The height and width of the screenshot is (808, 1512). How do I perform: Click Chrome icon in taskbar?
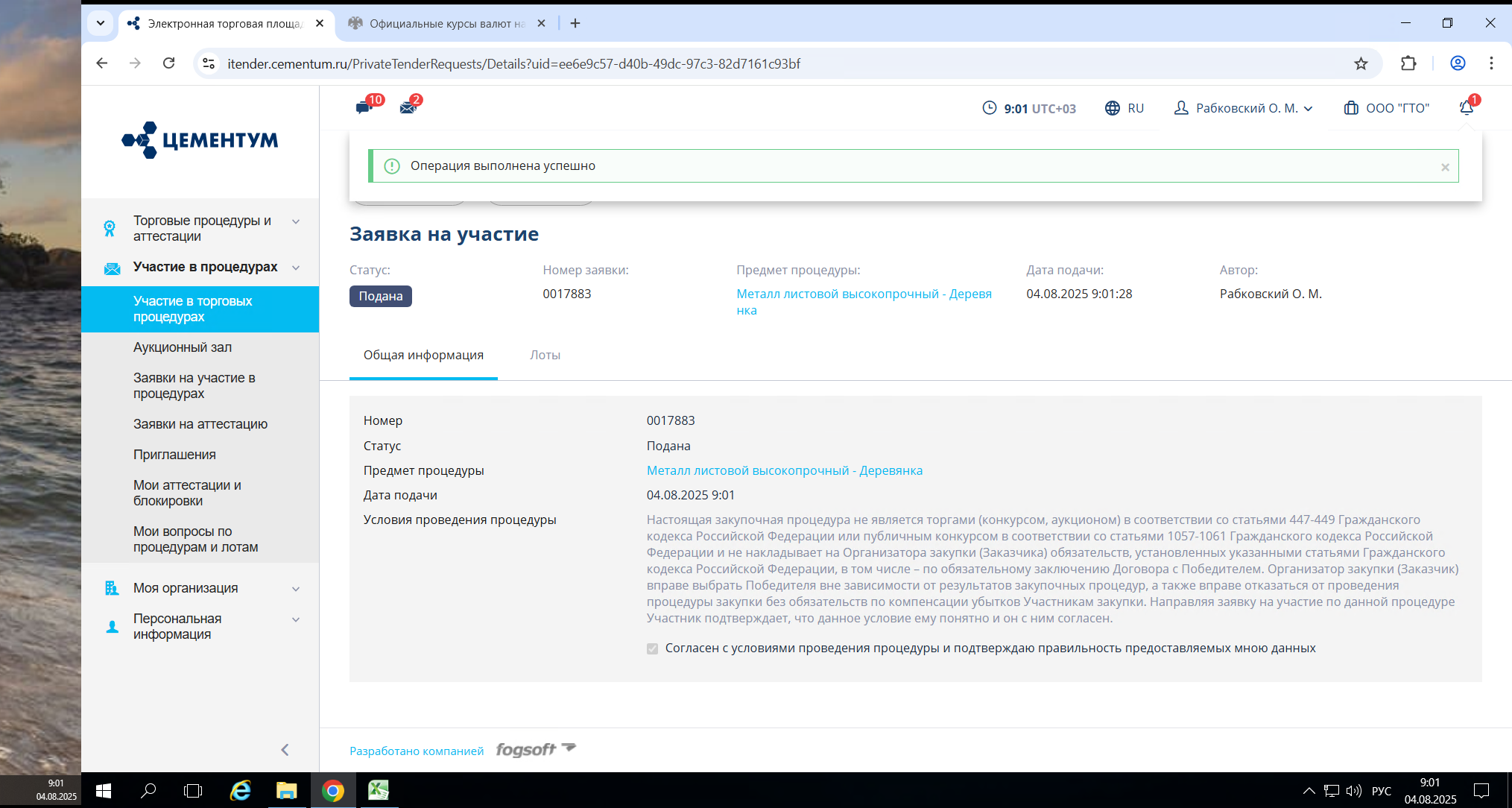(x=332, y=790)
